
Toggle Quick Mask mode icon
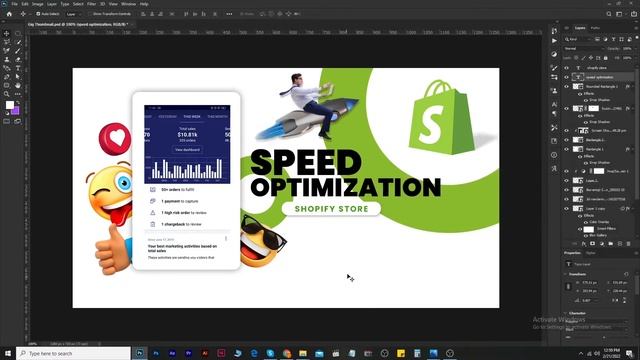point(7,121)
